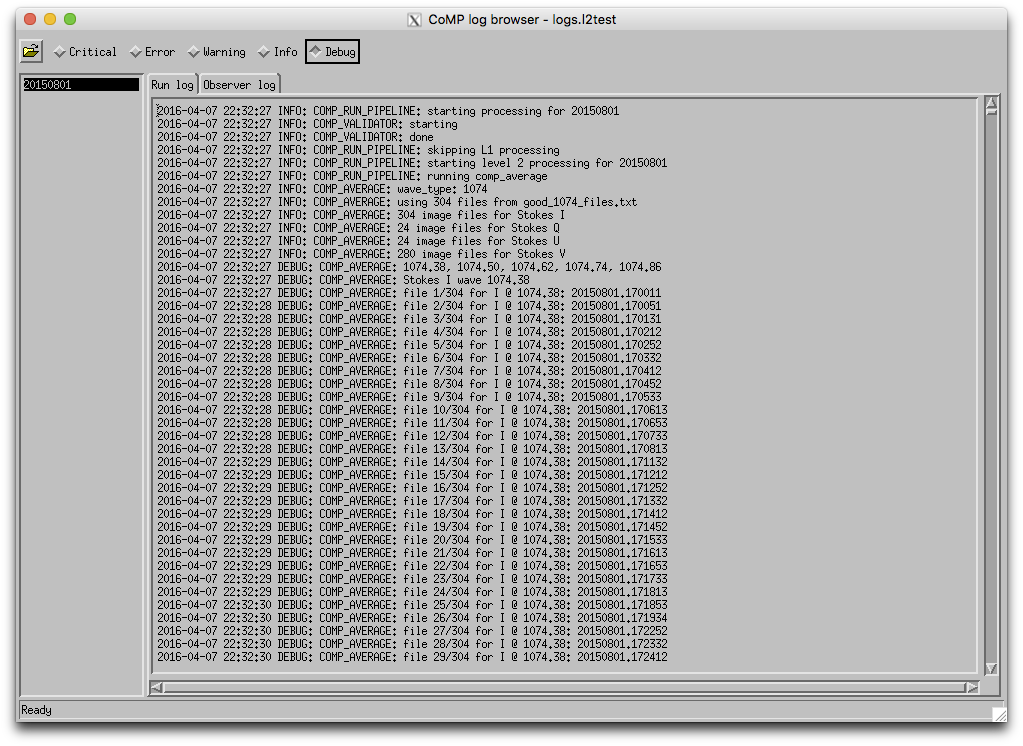
Task: Click the up arrow on the vertical scrollbar
Action: coord(991,100)
